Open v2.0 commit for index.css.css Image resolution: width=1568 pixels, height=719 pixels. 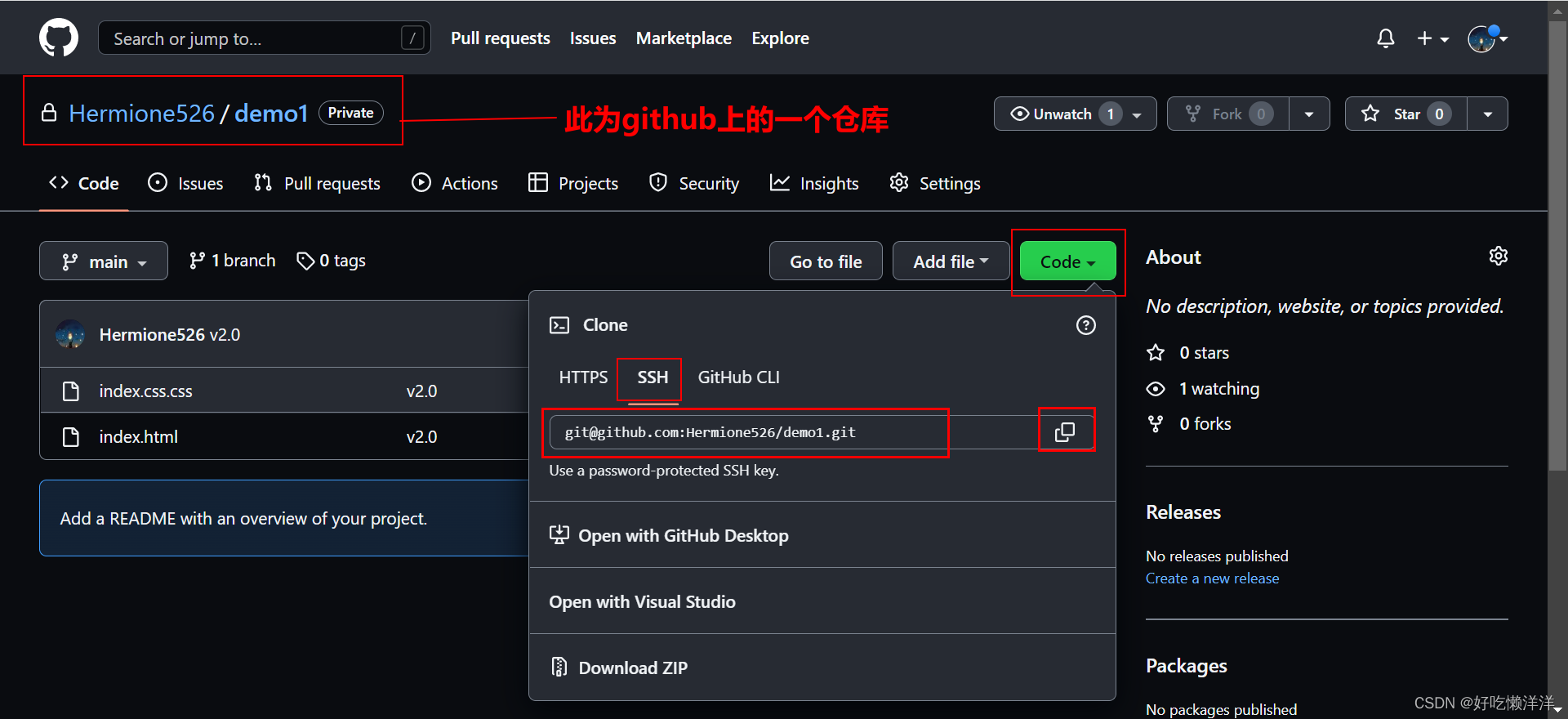pyautogui.click(x=421, y=391)
